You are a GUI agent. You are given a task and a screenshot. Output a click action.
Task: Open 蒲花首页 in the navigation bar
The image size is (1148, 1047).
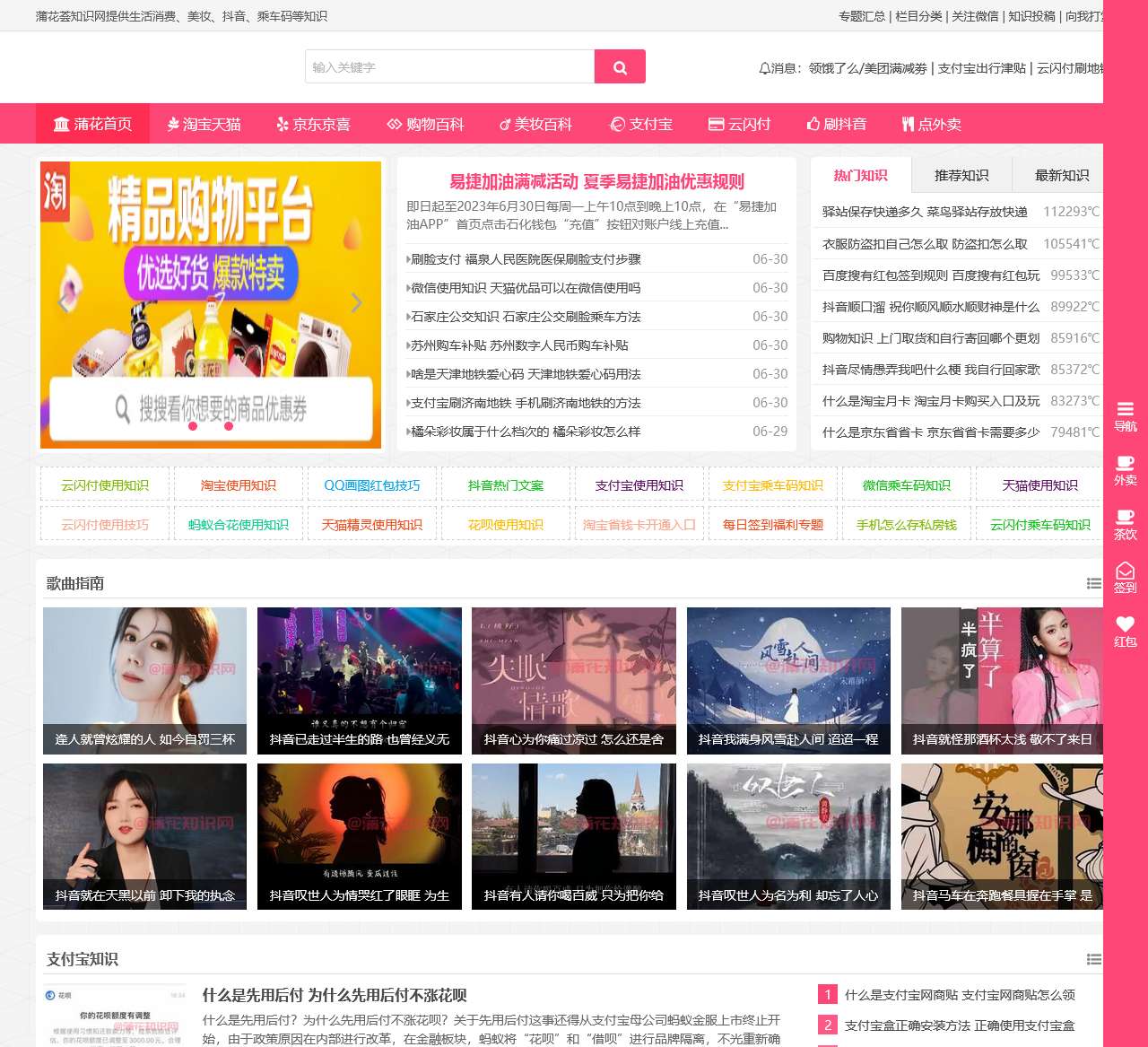coord(92,124)
